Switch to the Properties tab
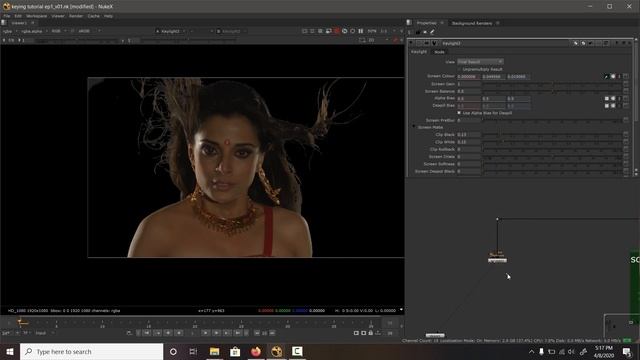640x360 pixels. (x=427, y=23)
